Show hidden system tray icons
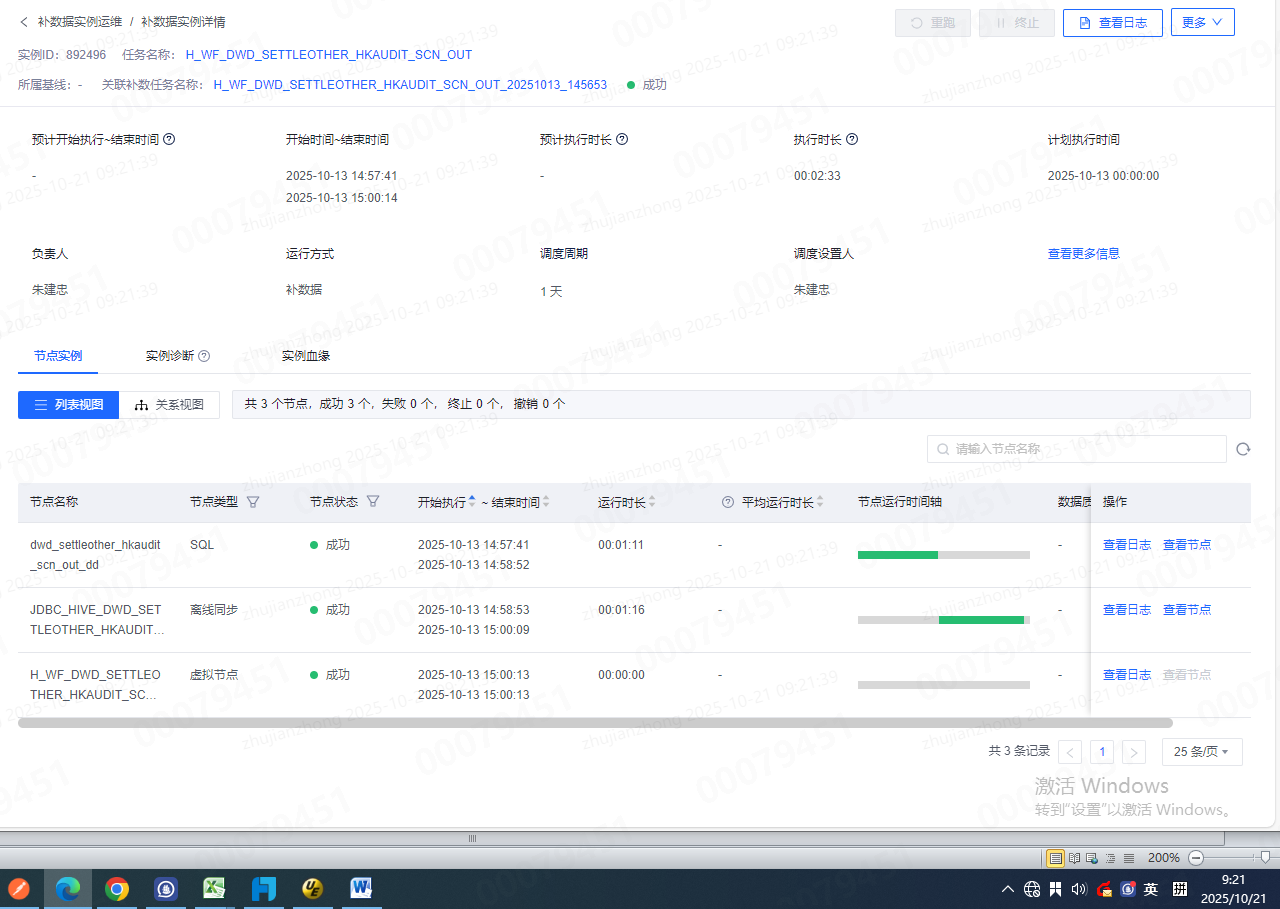 click(x=1007, y=889)
